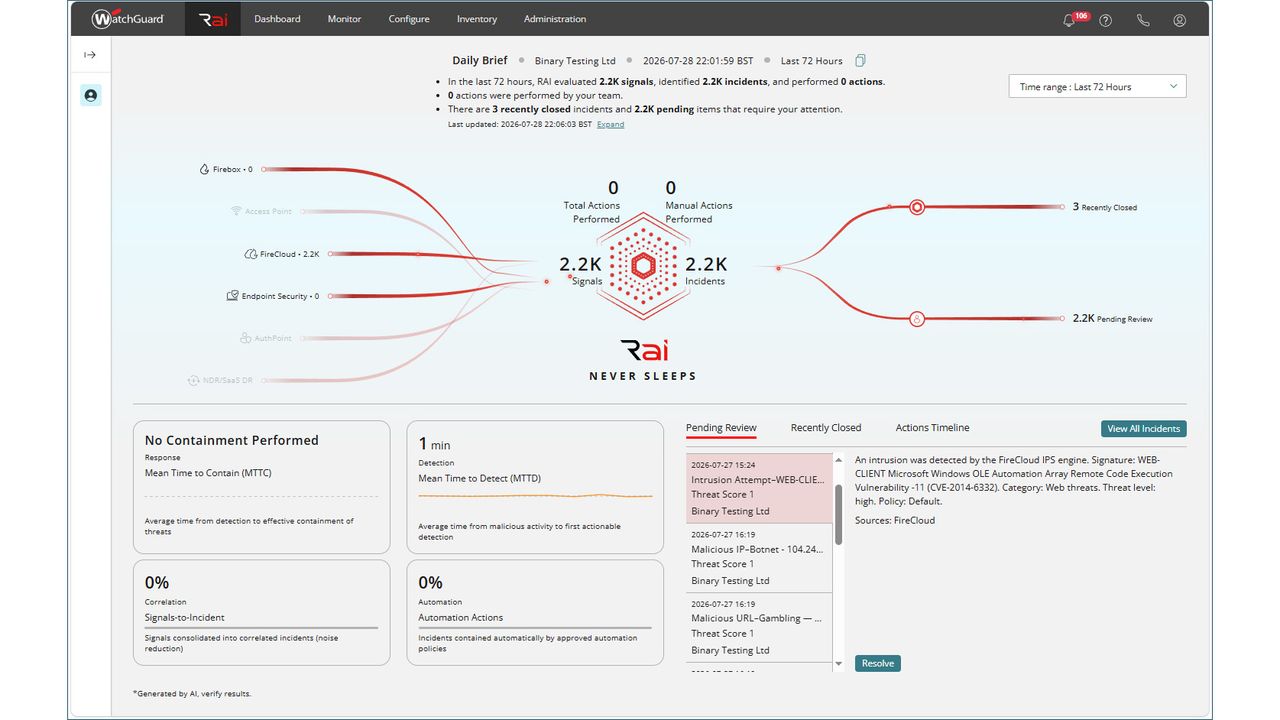Open the notifications bell

1069,20
